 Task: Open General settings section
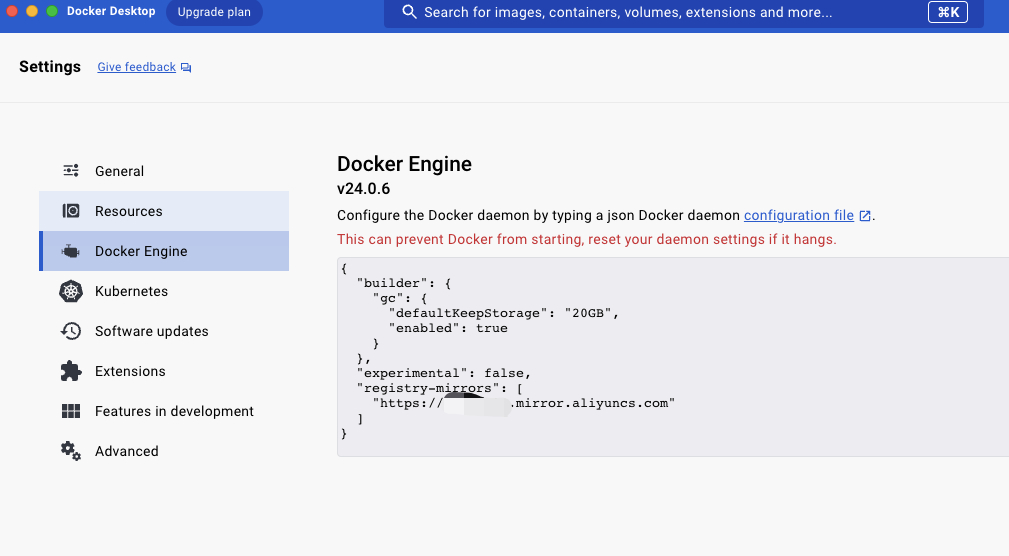coord(164,171)
